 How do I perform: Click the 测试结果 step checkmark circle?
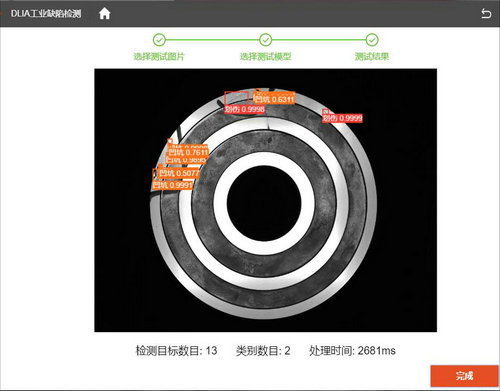[372, 40]
